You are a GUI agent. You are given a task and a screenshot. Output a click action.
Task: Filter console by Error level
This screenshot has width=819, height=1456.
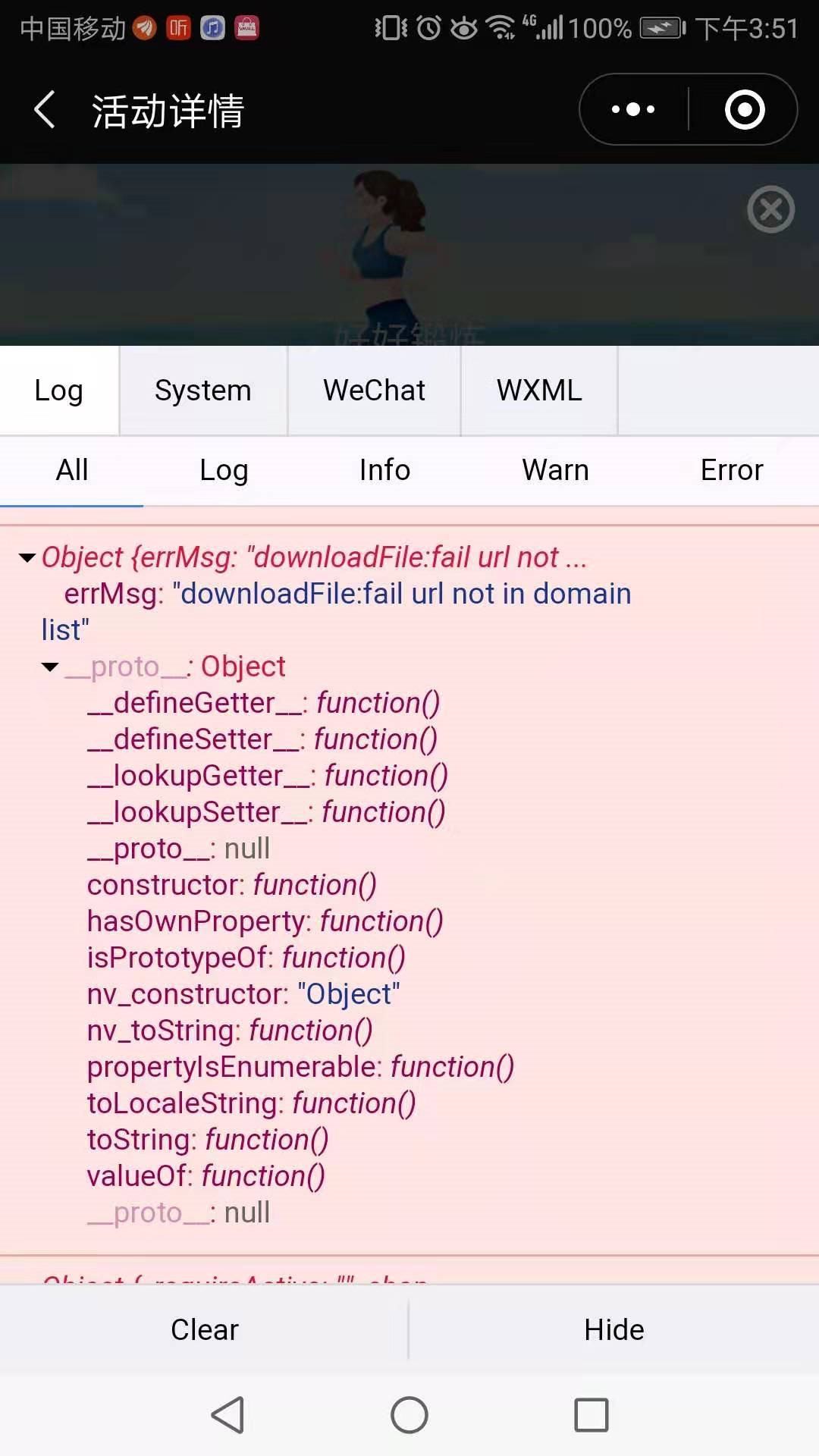pyautogui.click(x=732, y=470)
